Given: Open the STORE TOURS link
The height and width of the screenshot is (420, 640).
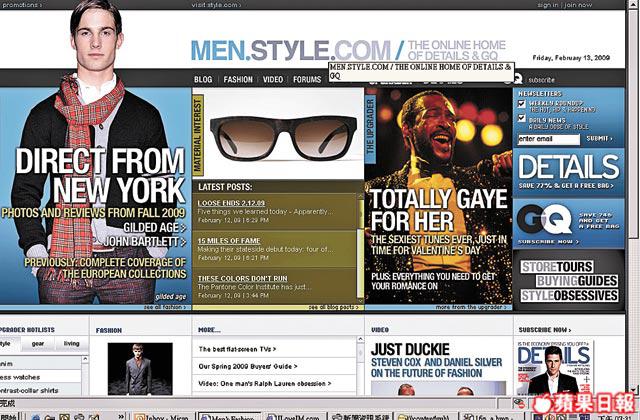Looking at the screenshot, I should pyautogui.click(x=557, y=267).
